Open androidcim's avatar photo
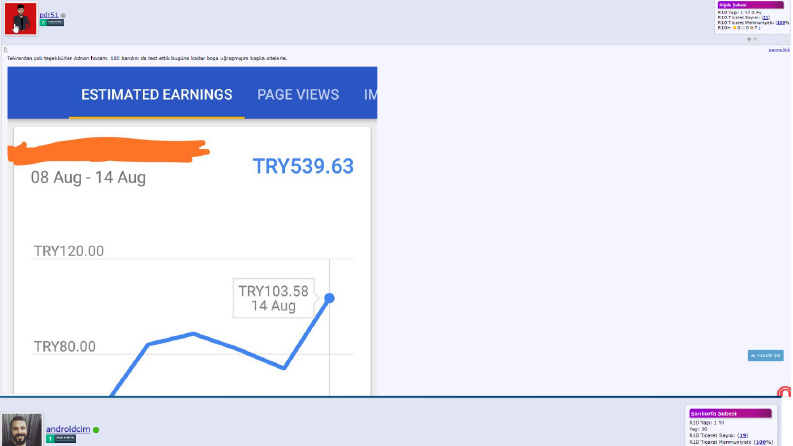This screenshot has height=446, width=793. [21, 430]
